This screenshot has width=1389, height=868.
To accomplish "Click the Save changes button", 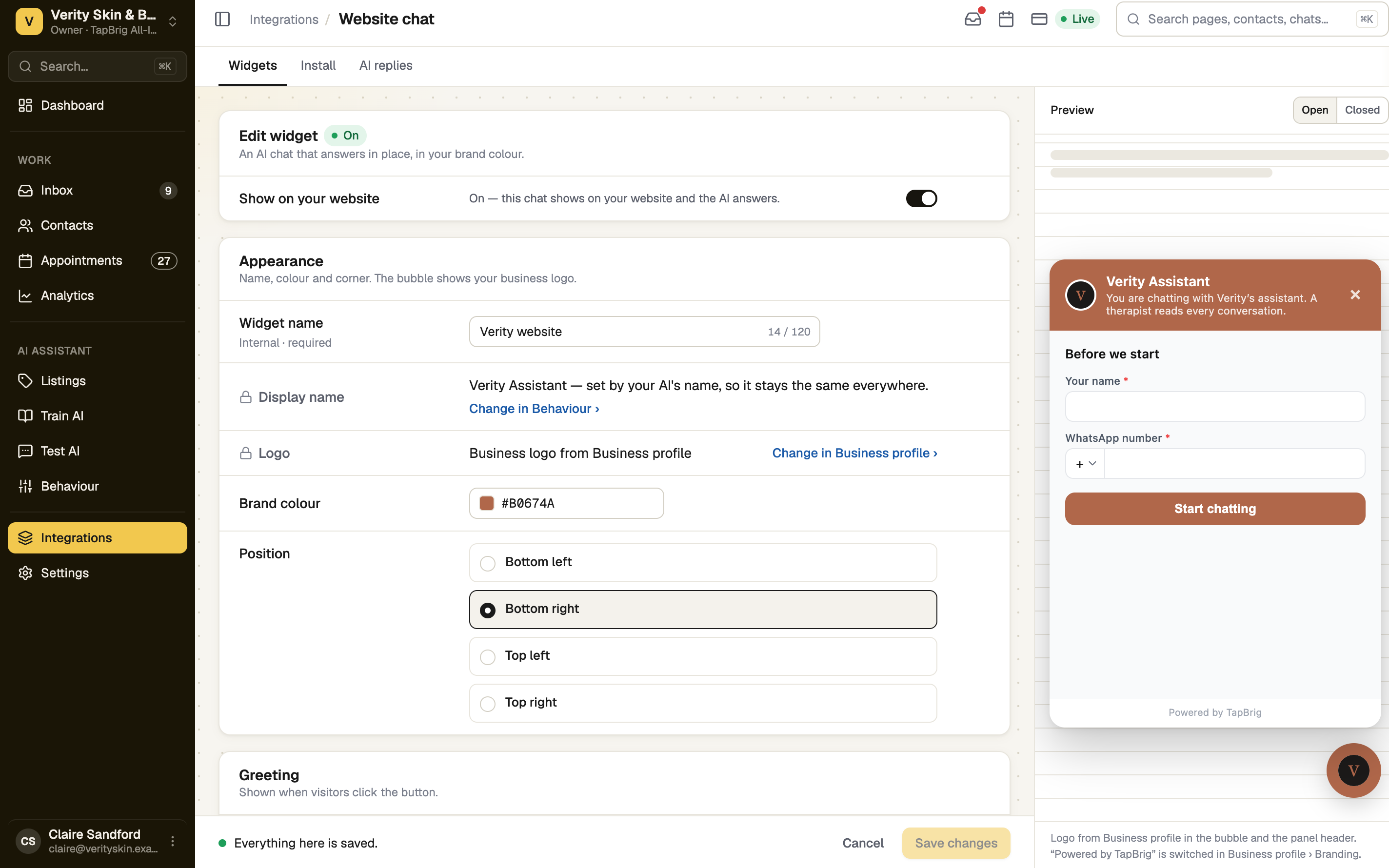I will pos(956,843).
